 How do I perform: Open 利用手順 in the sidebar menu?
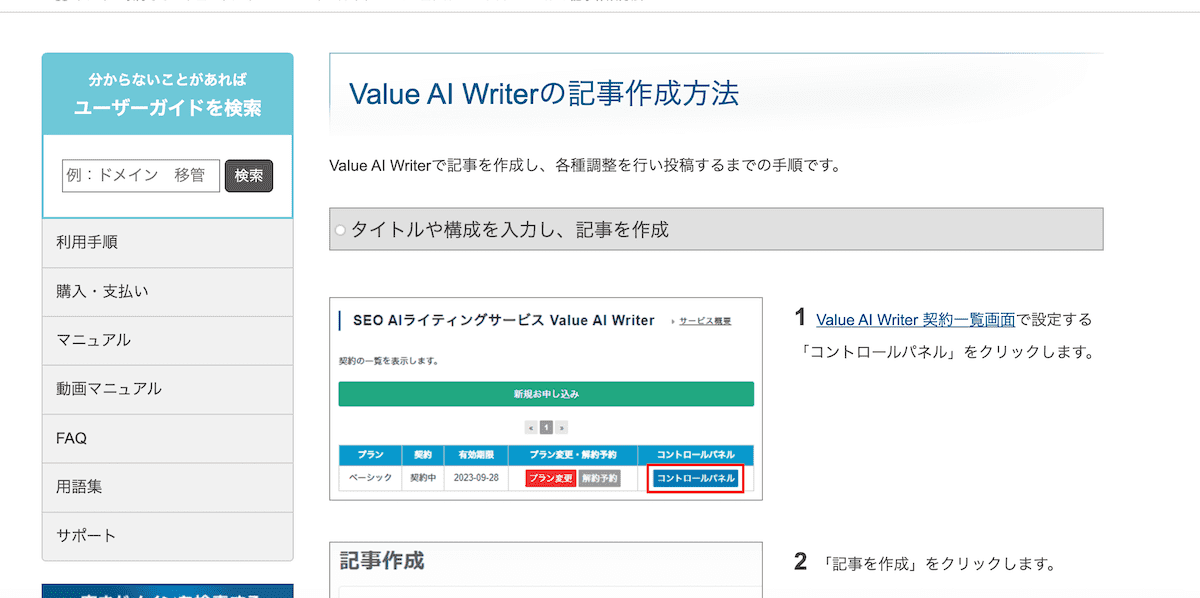pyautogui.click(x=167, y=243)
